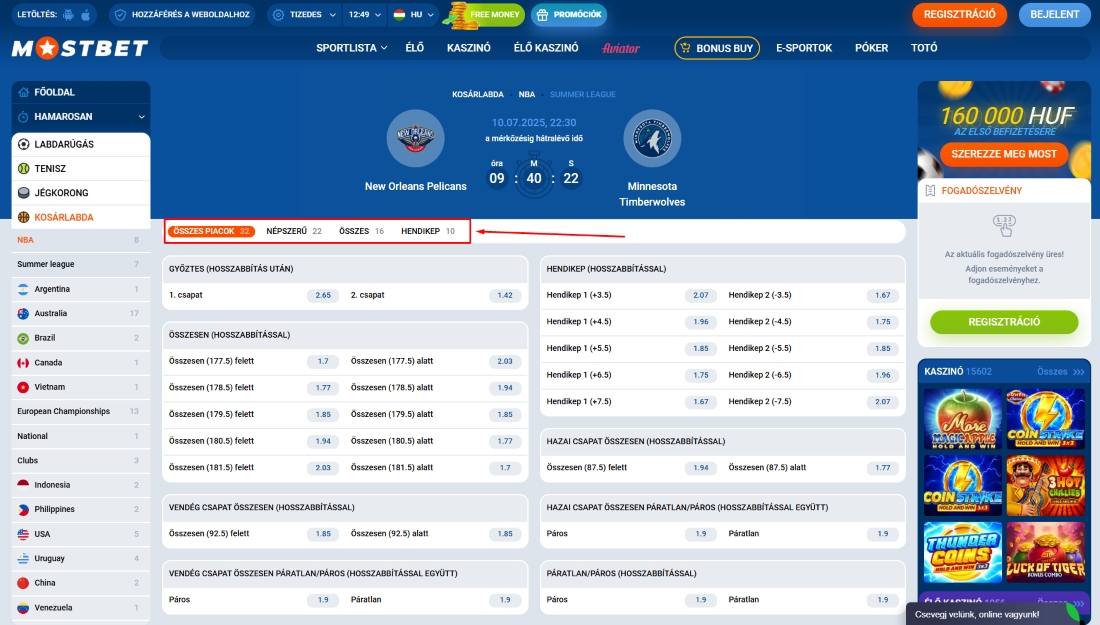Image resolution: width=1100 pixels, height=625 pixels.
Task: Click the Fogadószelvény bet slip icon
Action: point(930,191)
